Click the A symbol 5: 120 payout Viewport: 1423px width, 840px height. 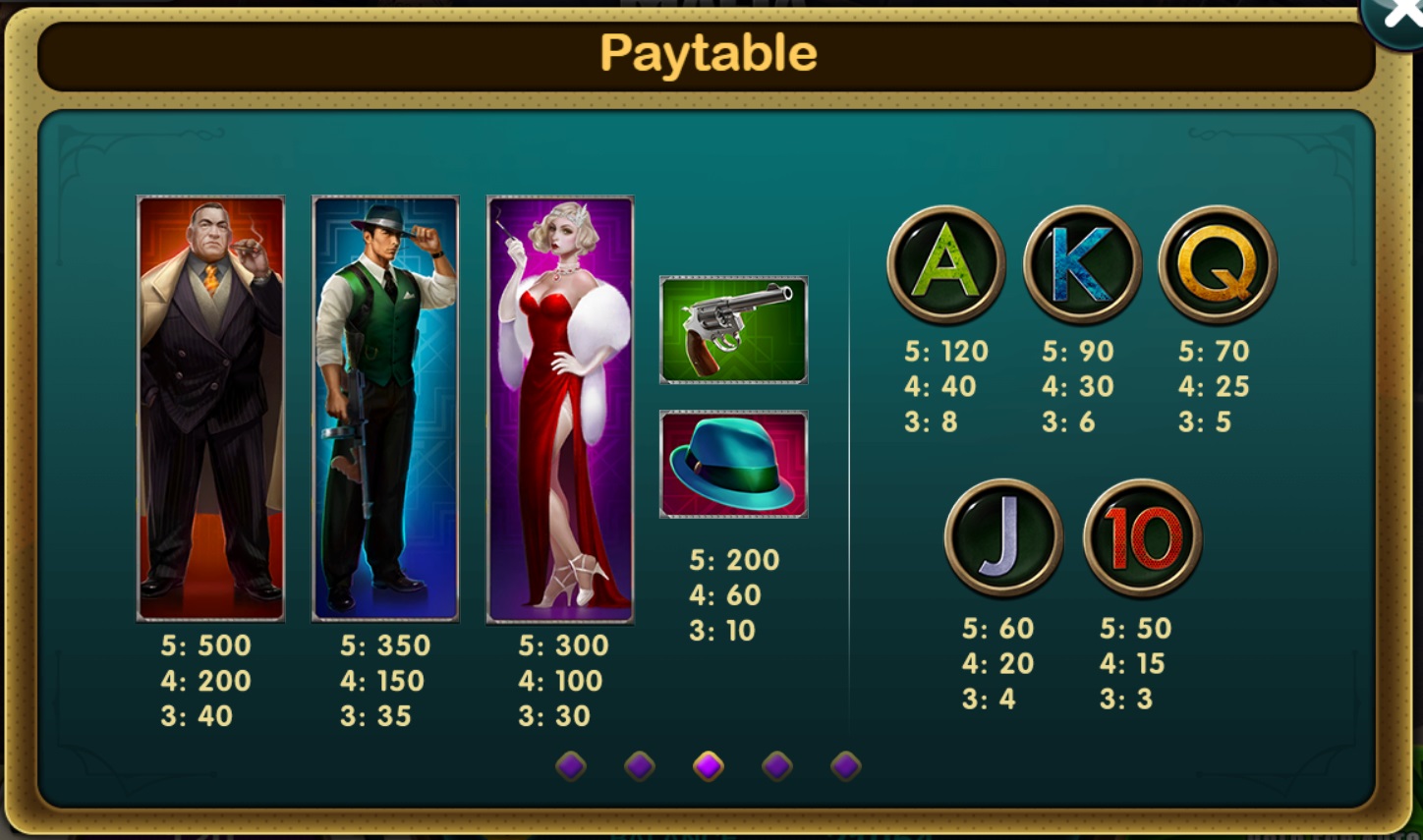coord(946,351)
